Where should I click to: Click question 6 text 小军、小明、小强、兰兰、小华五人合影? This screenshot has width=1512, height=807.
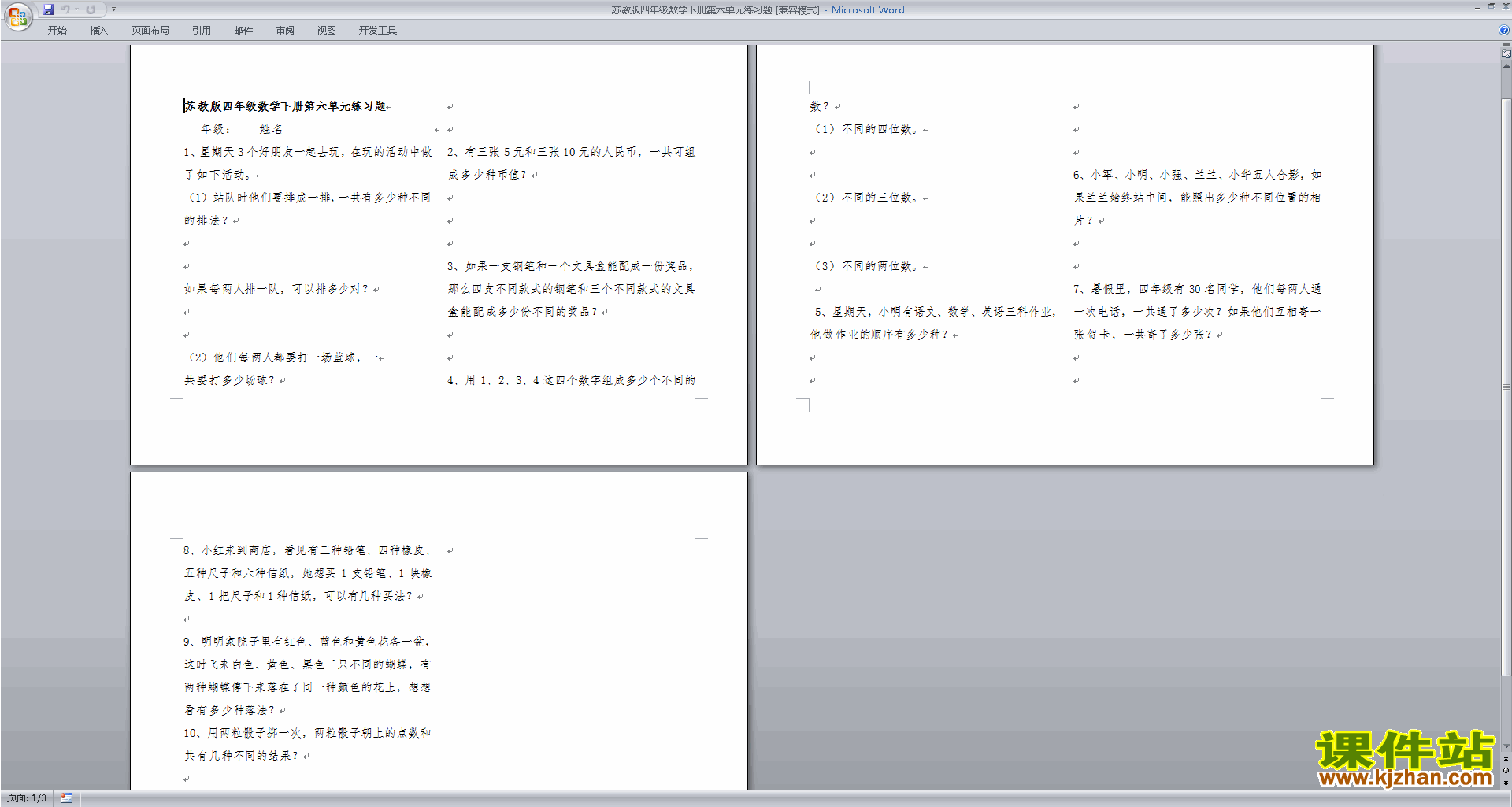pyautogui.click(x=1198, y=198)
